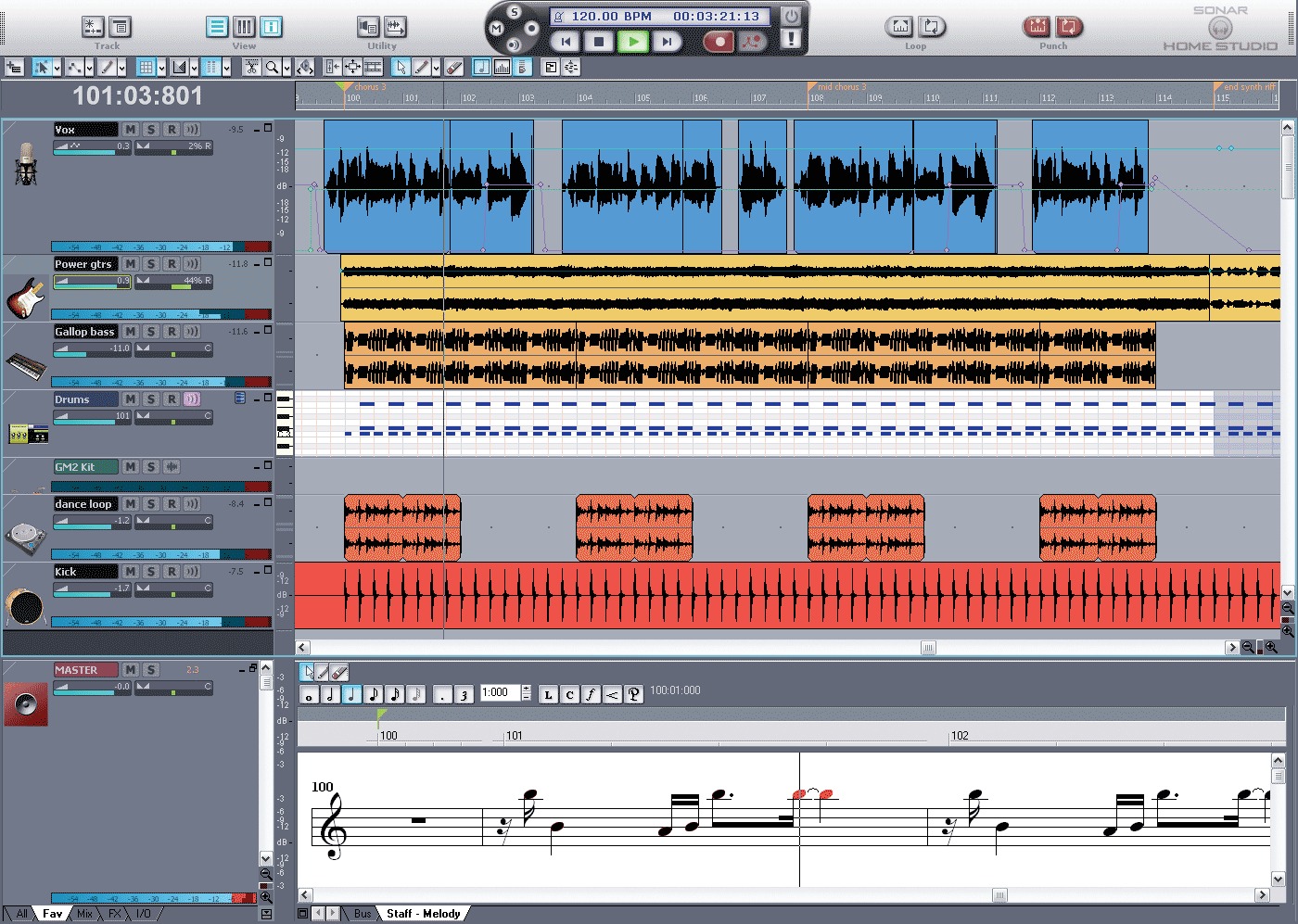Mute the dance loop track
The width and height of the screenshot is (1298, 924).
pos(131,504)
